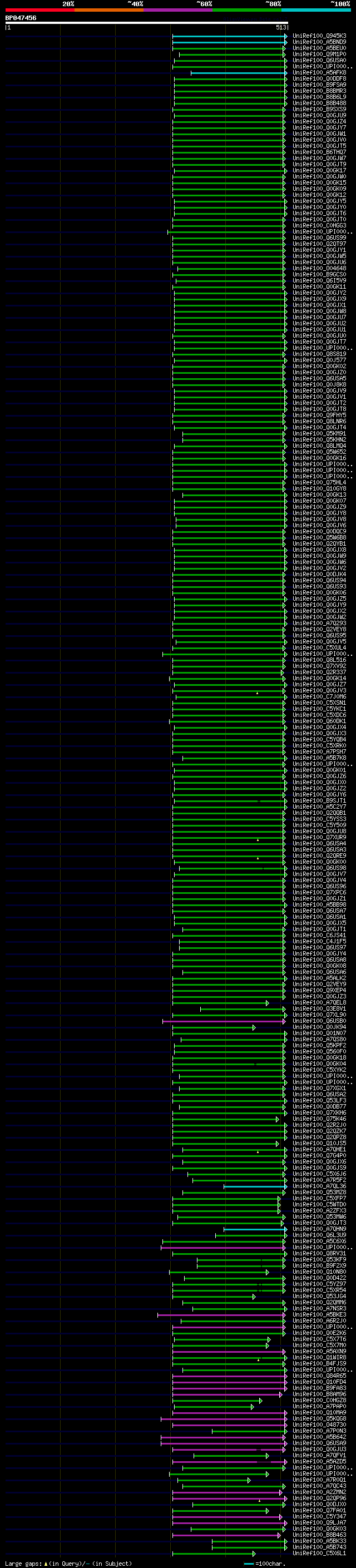The image size is (356, 1568).
Task: Select UniRef100_B8BMR3 label
Action: tap(319, 91)
